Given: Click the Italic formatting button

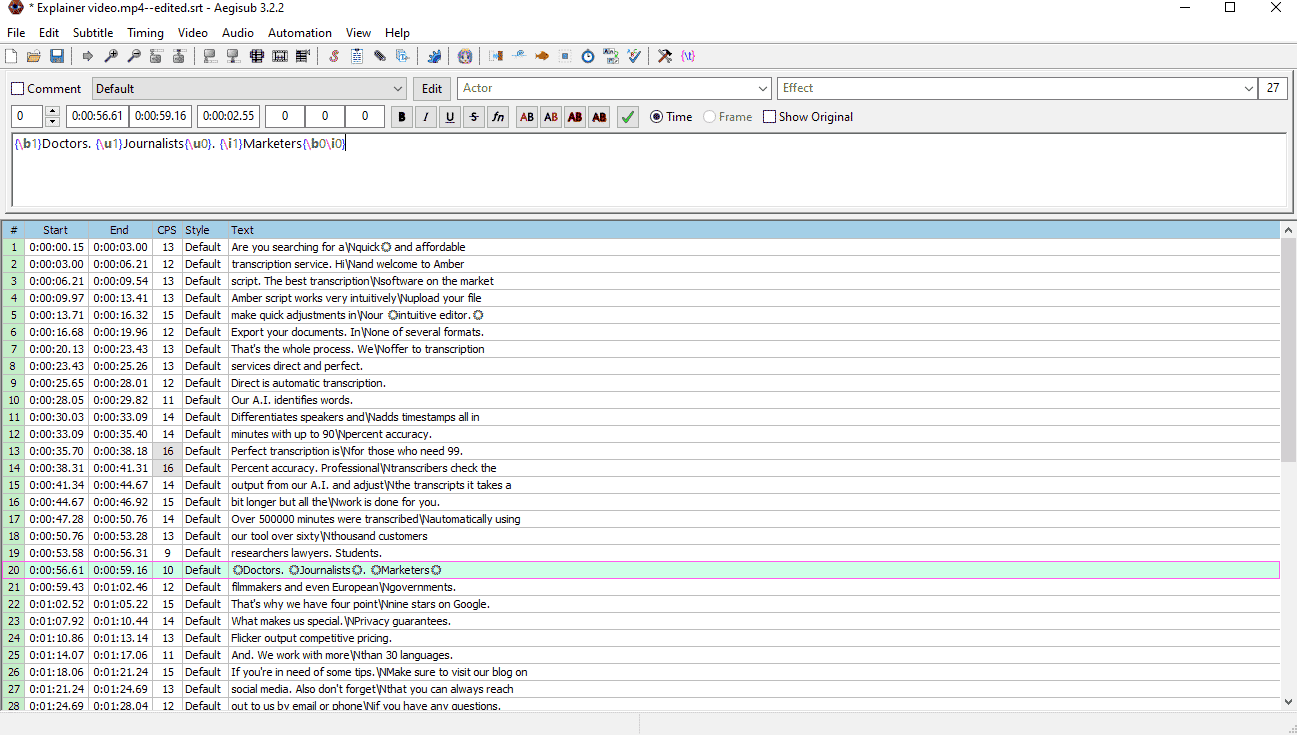Looking at the screenshot, I should [426, 117].
